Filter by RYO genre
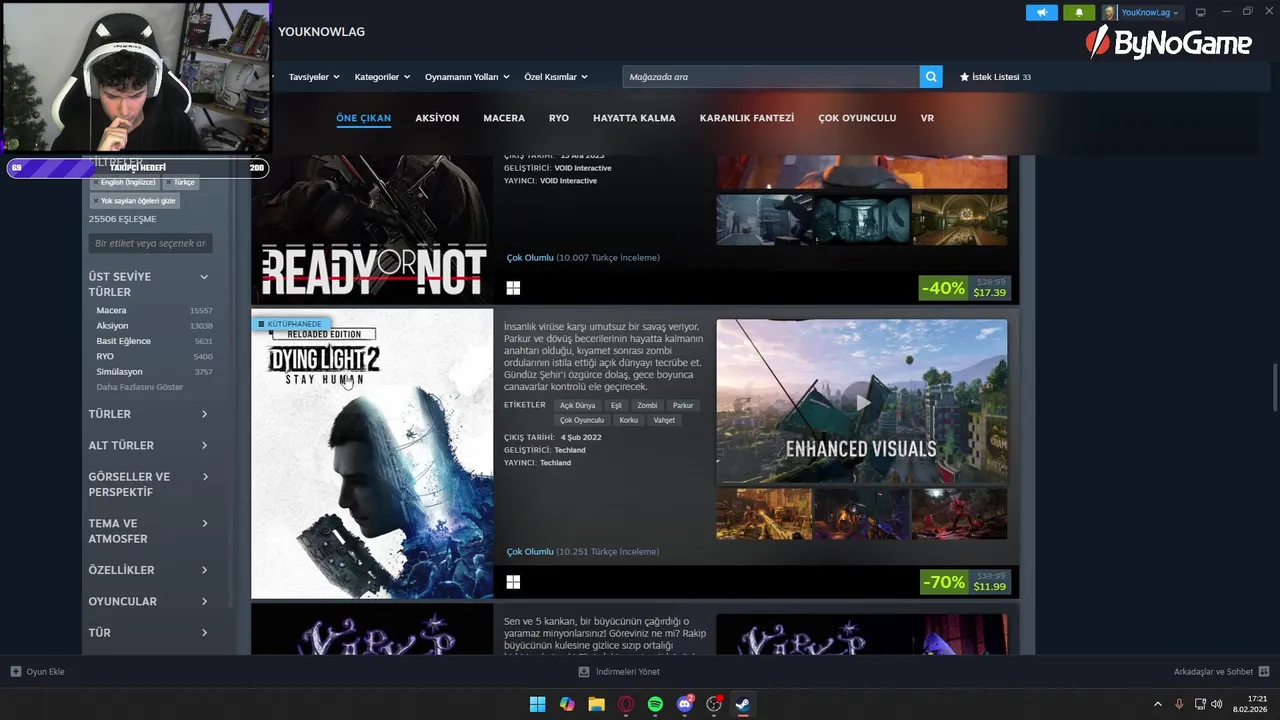The image size is (1280, 720). click(x=154, y=356)
